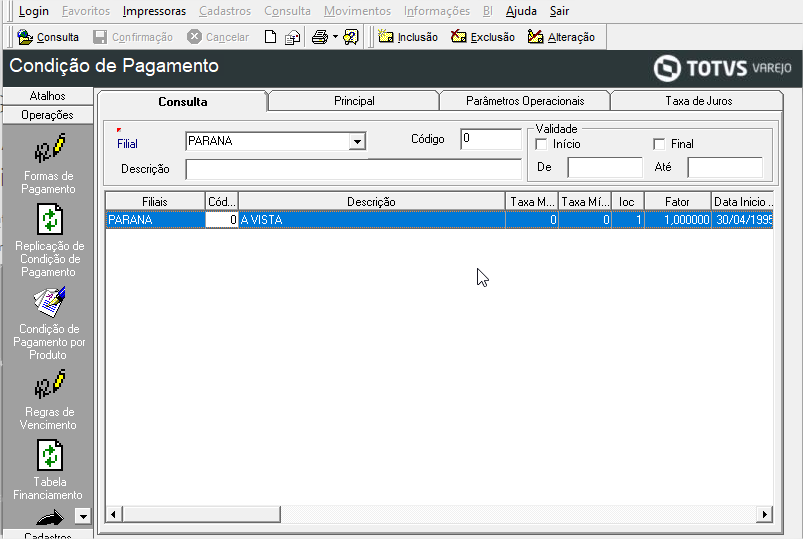Click the Descrição input field

coord(353,170)
